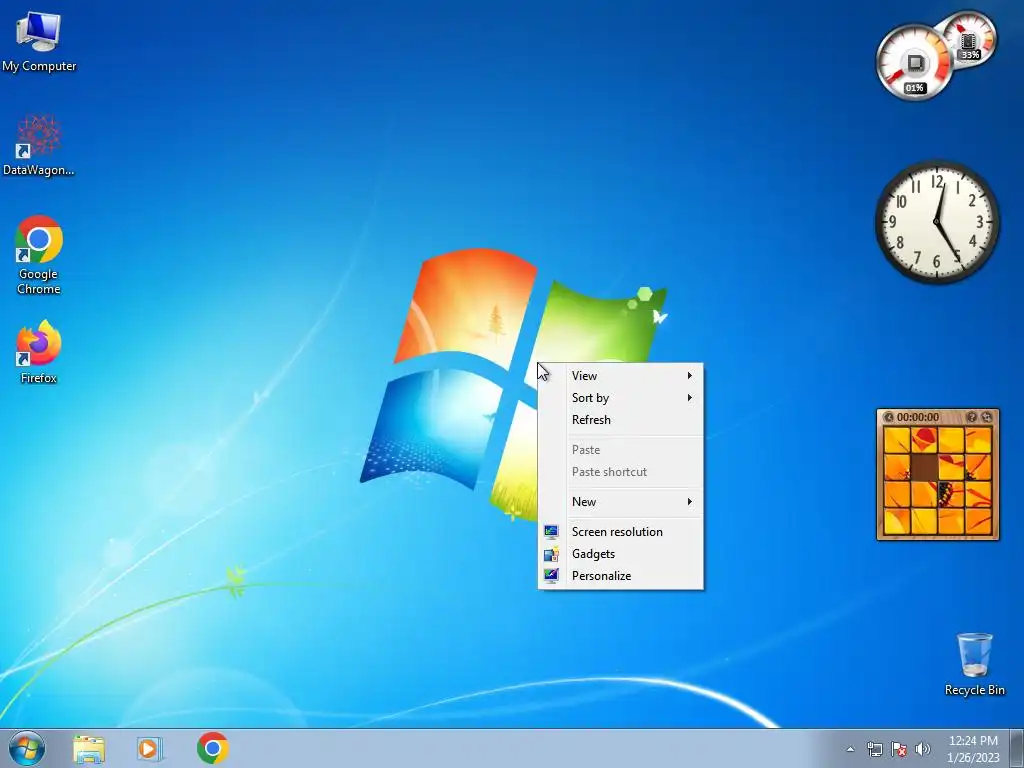Select the Firefox desktop shortcut
The height and width of the screenshot is (768, 1024).
[x=39, y=351]
